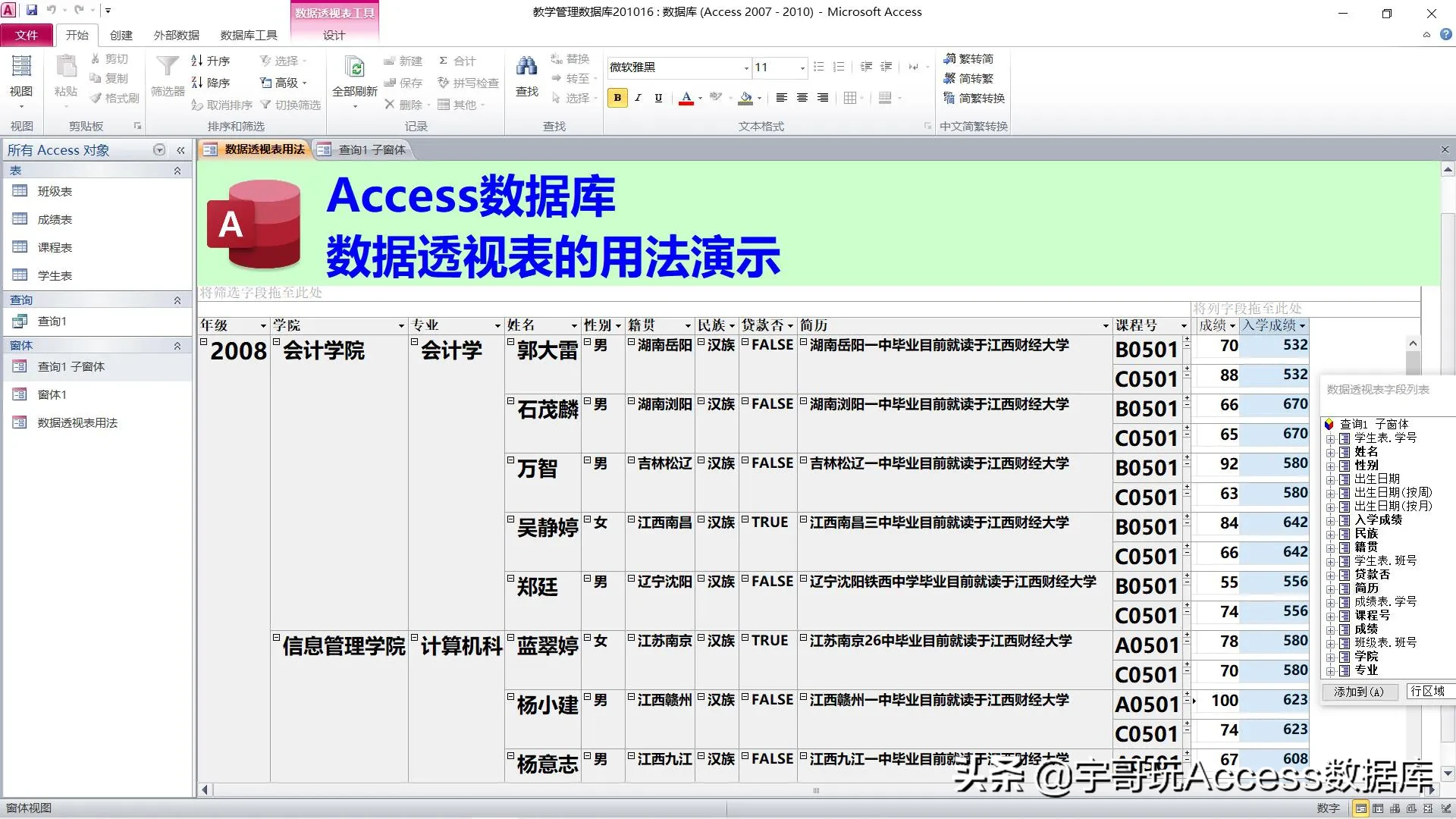Click 取消排序 remove sort button
The width and height of the screenshot is (1456, 819).
(221, 105)
